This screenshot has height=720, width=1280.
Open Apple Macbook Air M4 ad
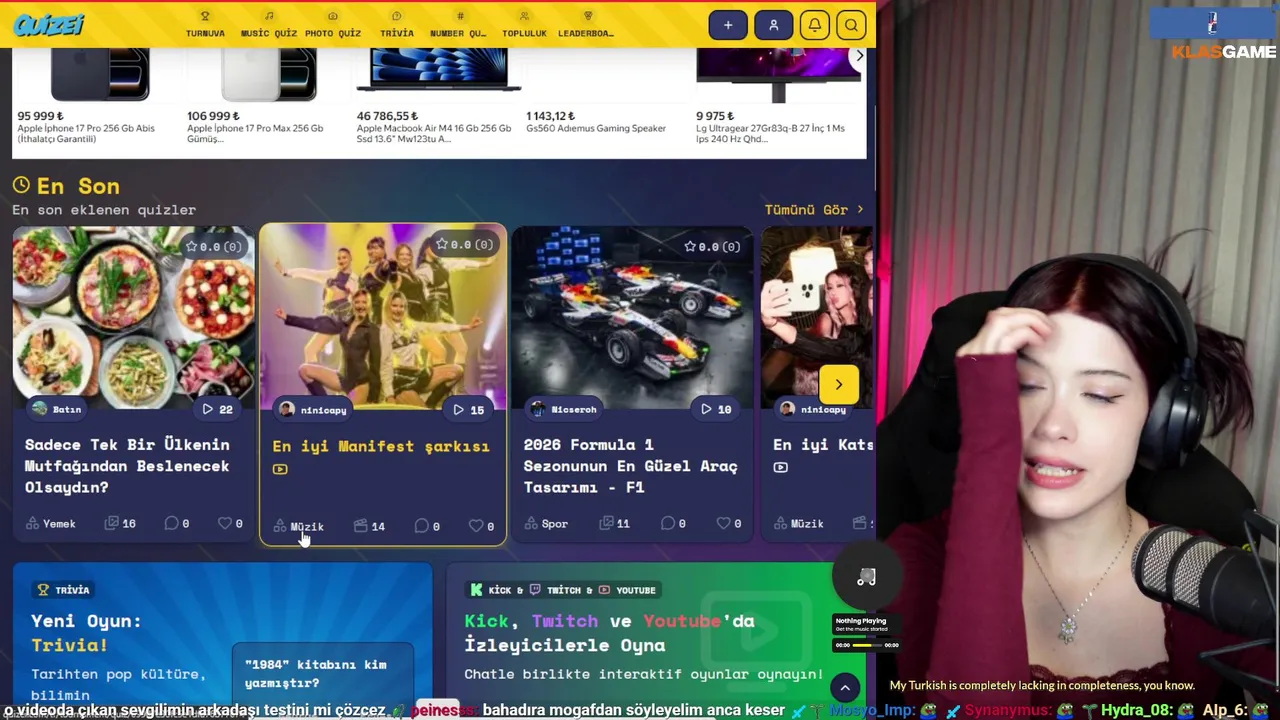(436, 97)
